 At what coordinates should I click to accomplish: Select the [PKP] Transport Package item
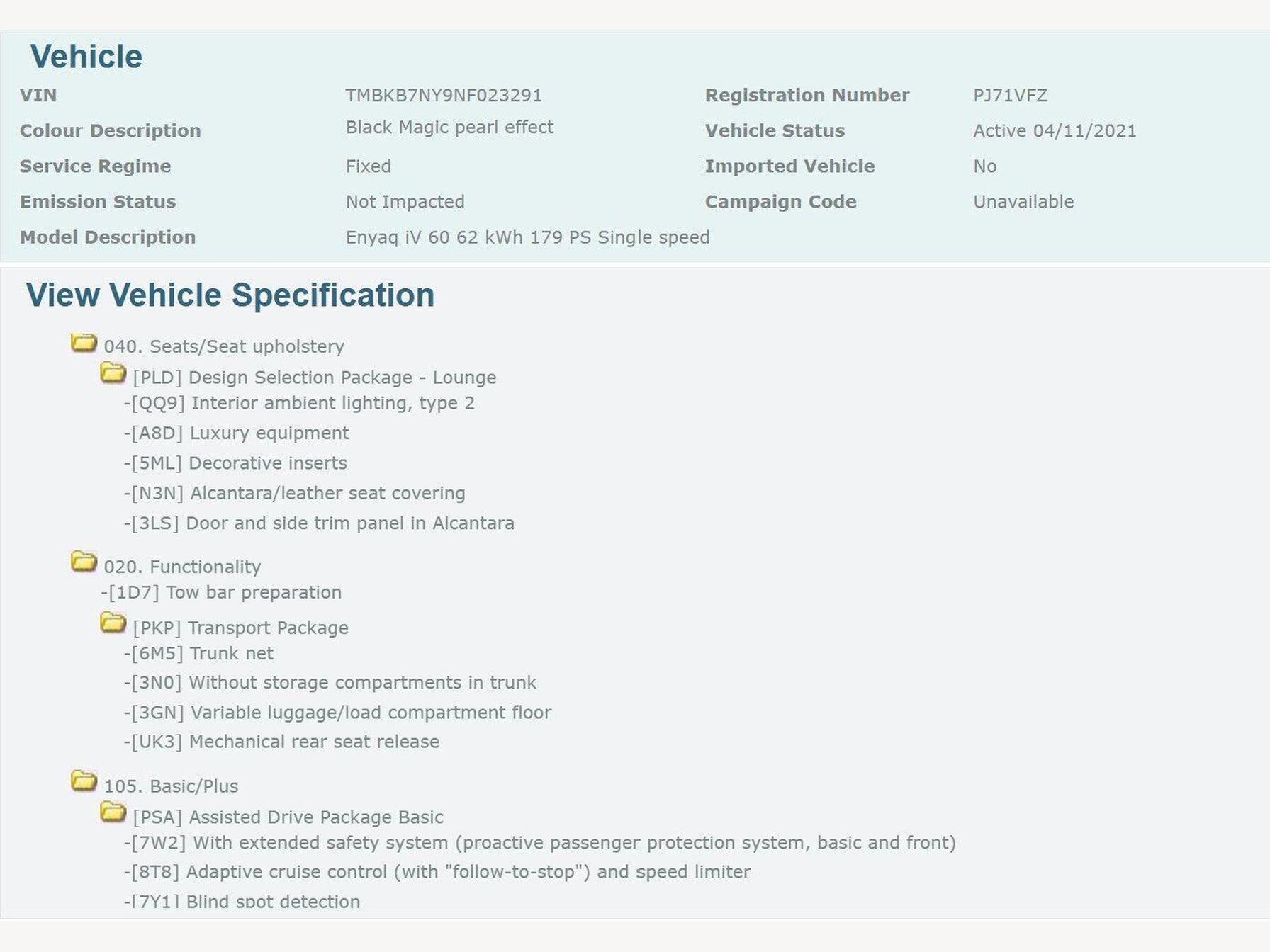pyautogui.click(x=240, y=628)
